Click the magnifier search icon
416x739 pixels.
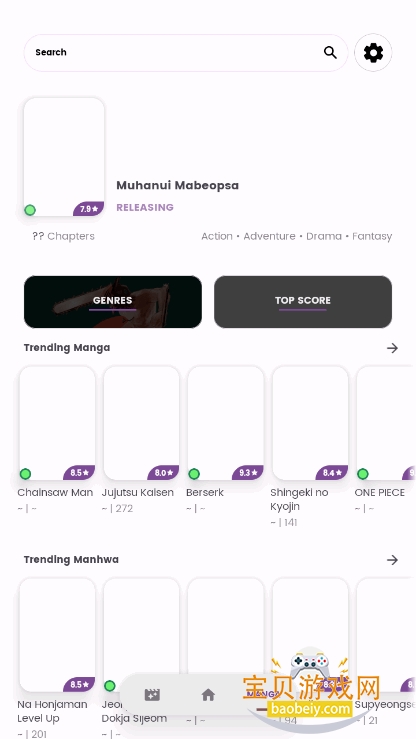(330, 52)
